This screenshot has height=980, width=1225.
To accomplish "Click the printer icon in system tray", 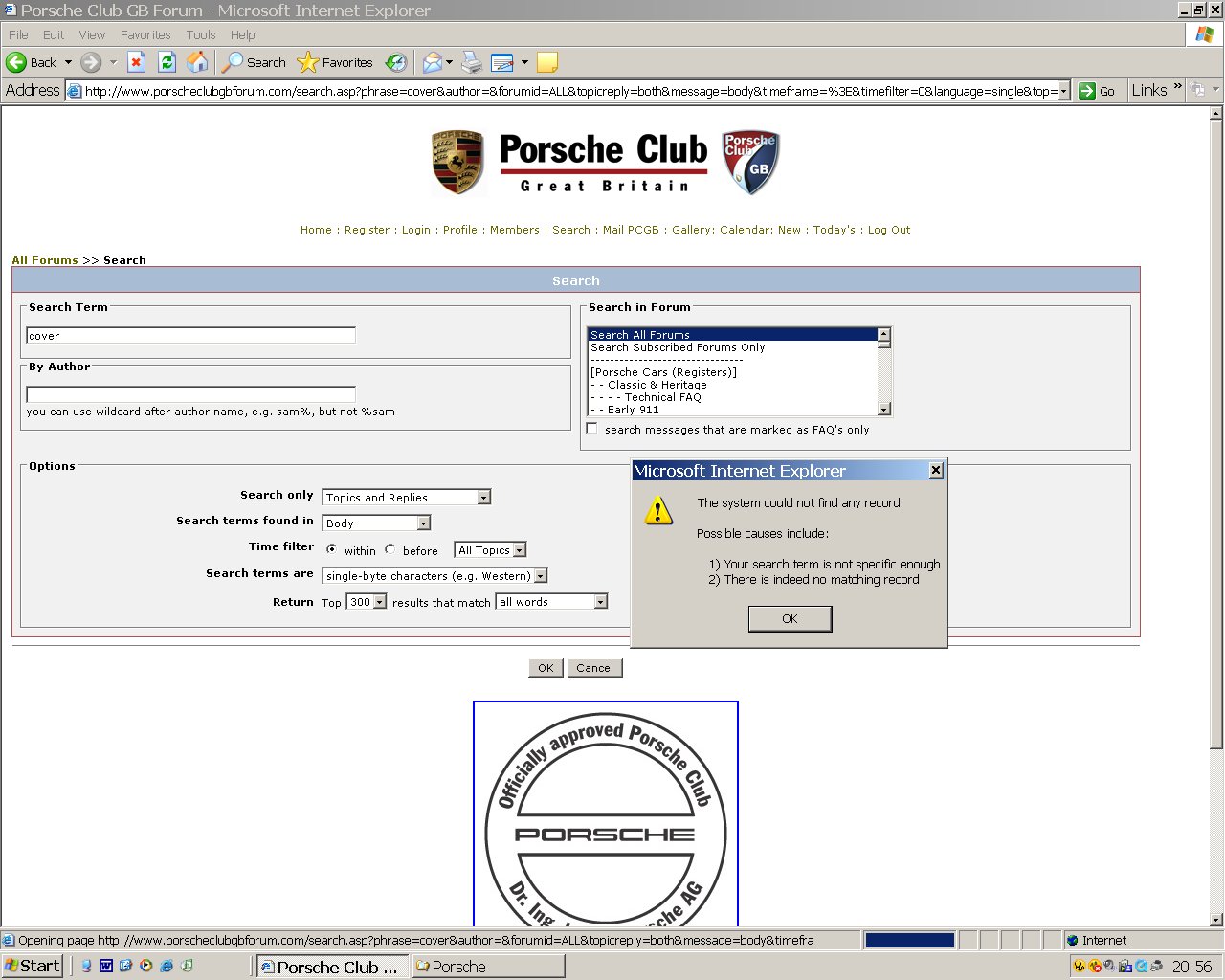I will pyautogui.click(x=1156, y=966).
